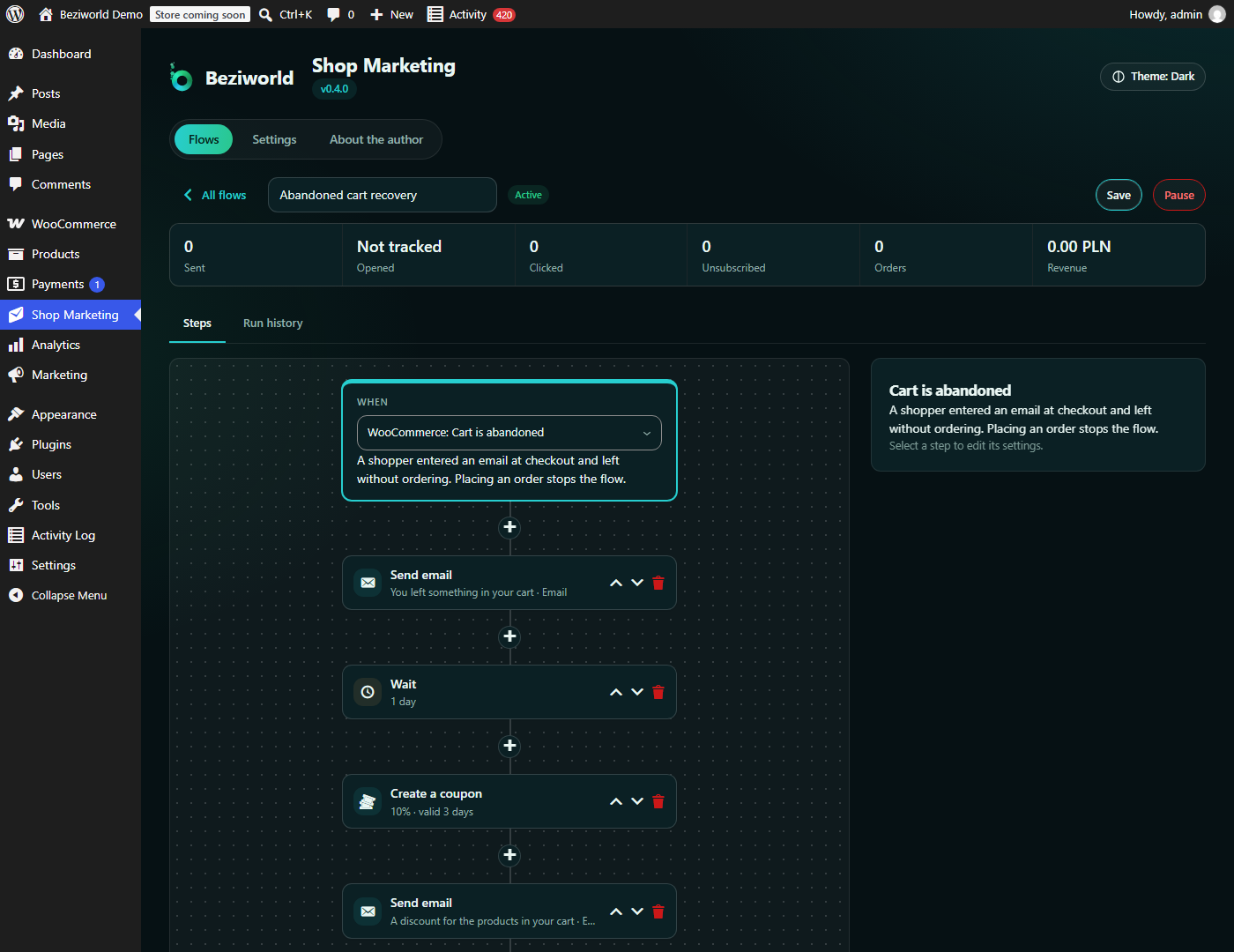
Task: Click the WordPress logo in admin bar
Action: click(x=15, y=14)
